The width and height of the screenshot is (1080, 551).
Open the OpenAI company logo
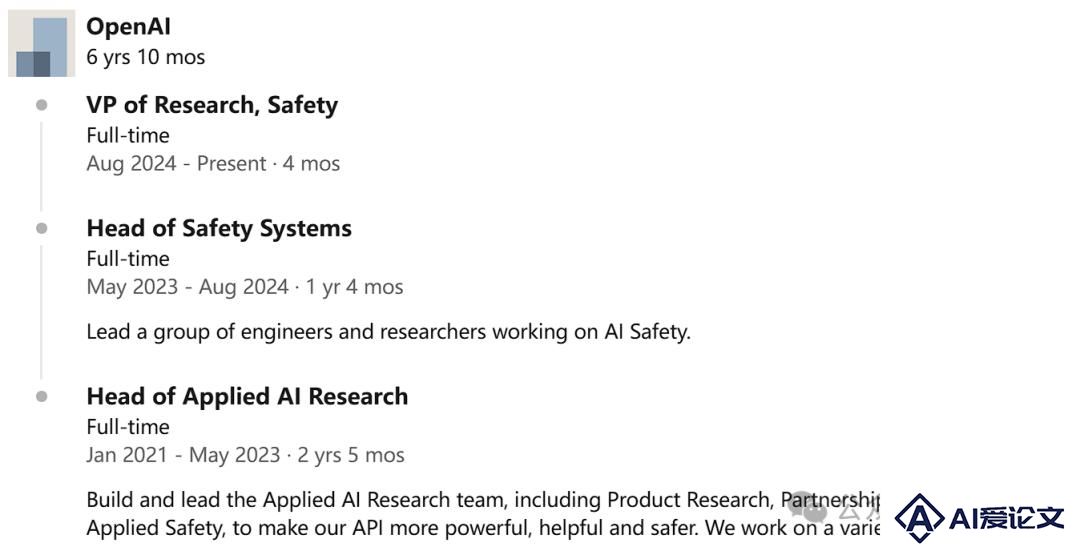41,43
